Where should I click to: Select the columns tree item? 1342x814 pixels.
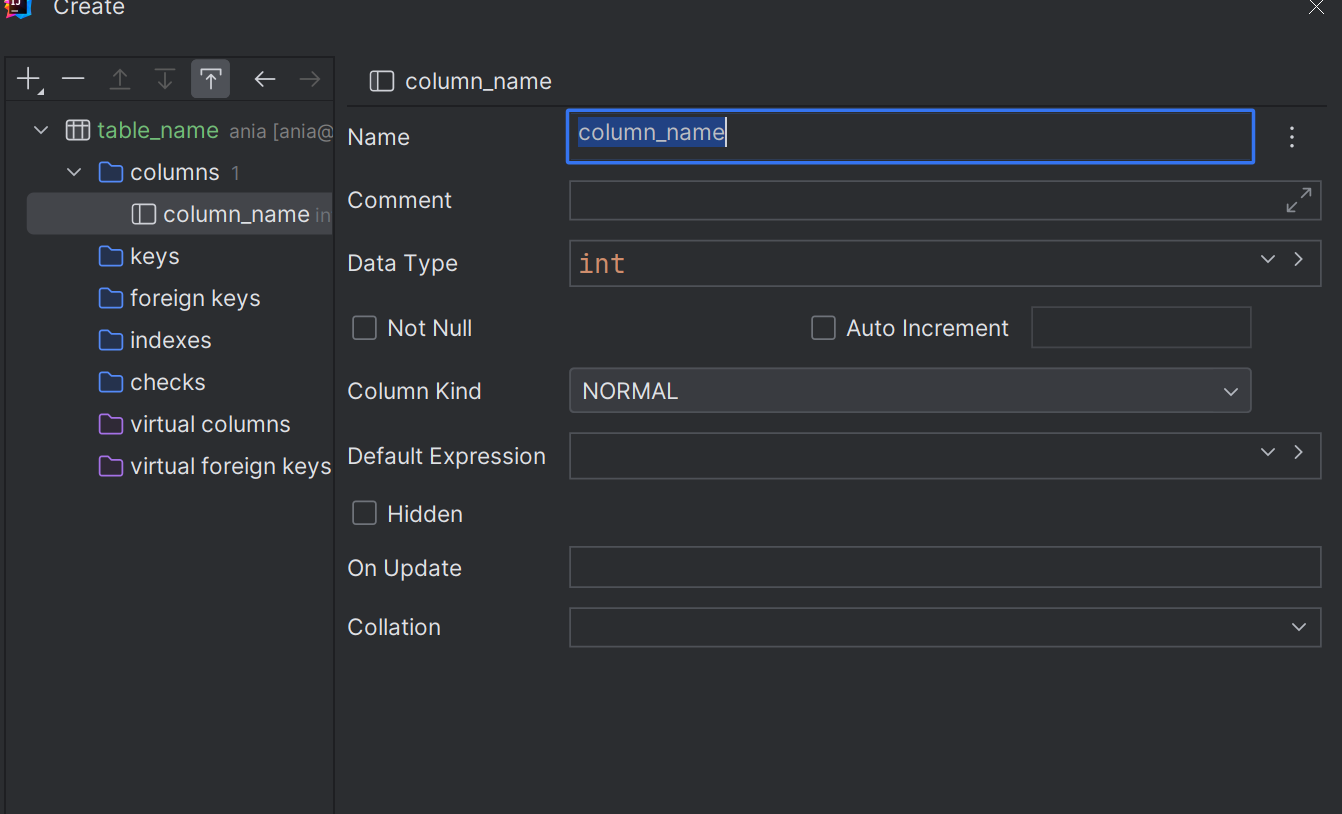click(175, 172)
